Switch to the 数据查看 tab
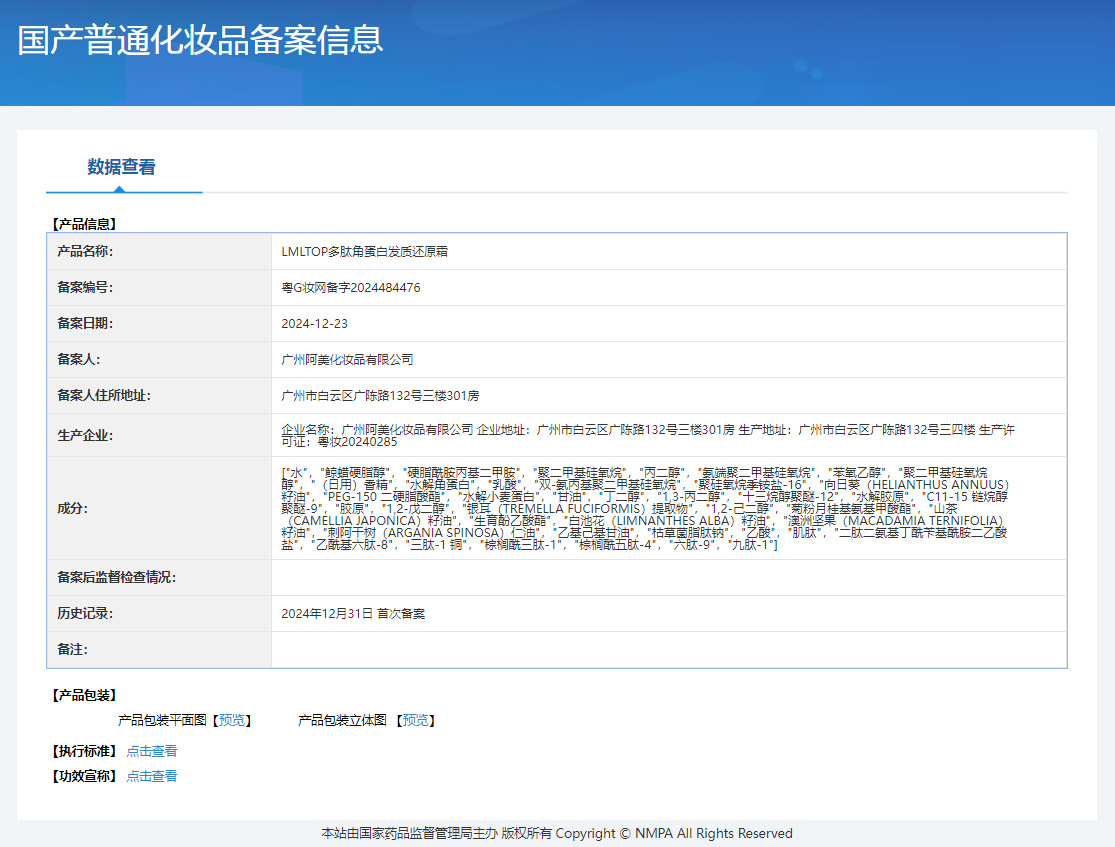 tap(121, 167)
